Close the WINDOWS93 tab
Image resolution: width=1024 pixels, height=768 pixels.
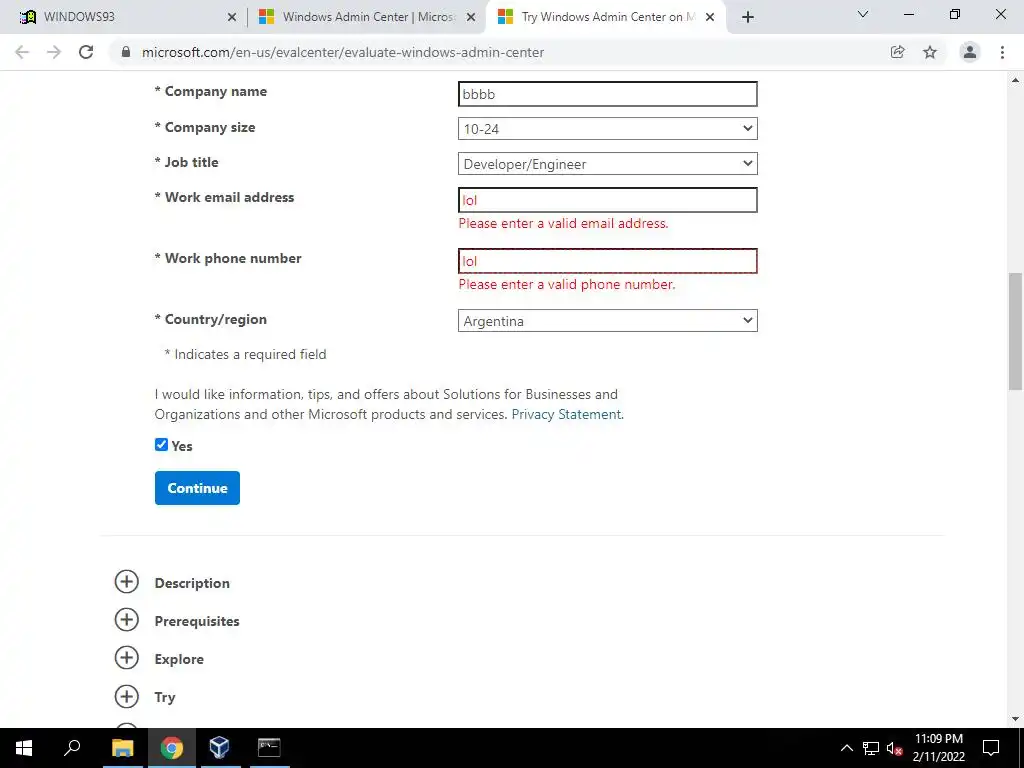[232, 17]
